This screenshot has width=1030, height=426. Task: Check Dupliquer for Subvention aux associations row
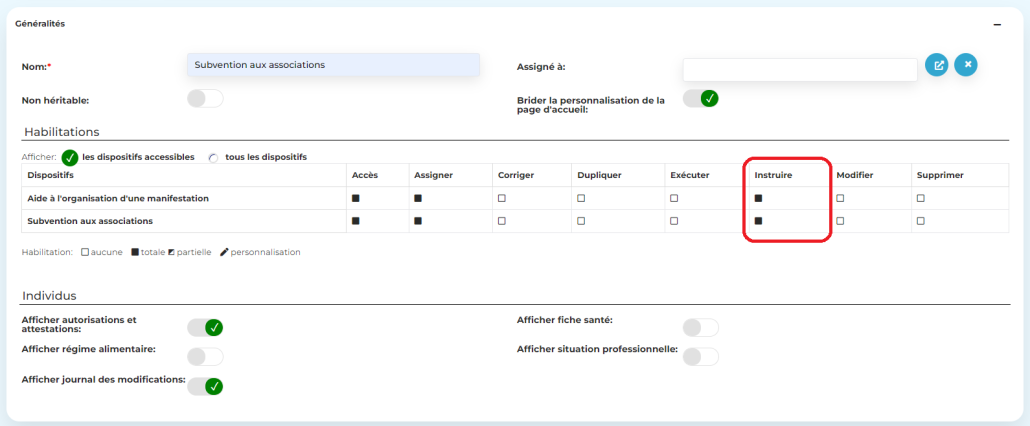click(581, 221)
